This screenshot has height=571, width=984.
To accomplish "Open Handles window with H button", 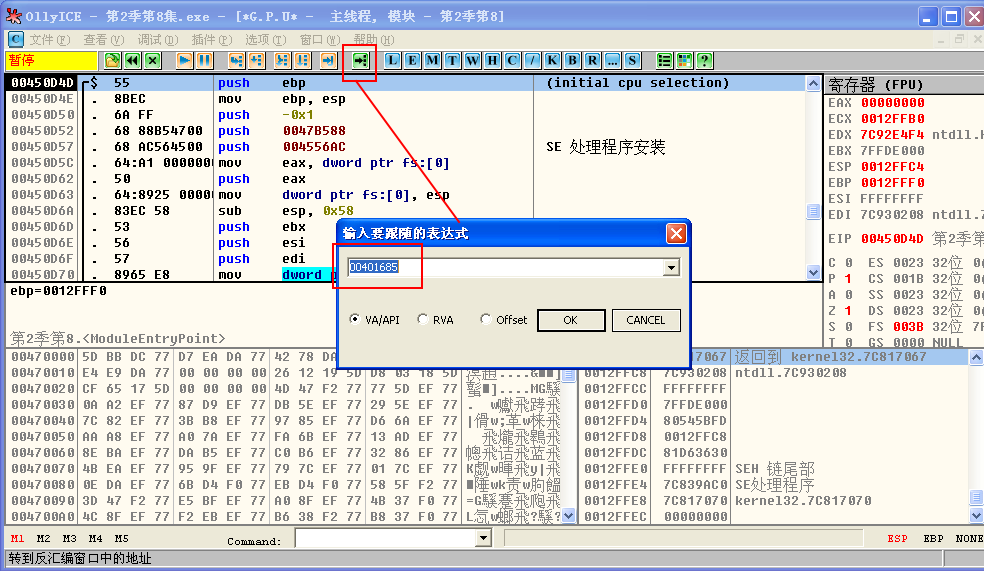I will tap(493, 61).
